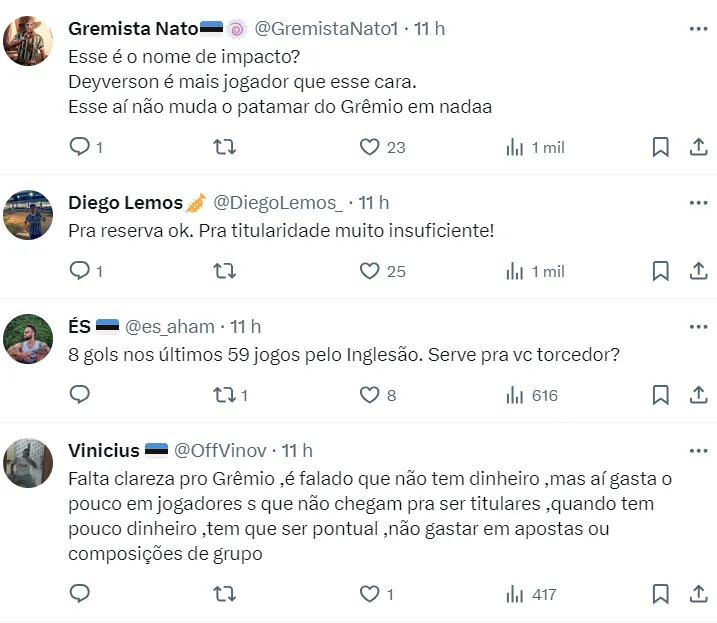717x623 pixels.
Task: Open more options for Gremista Nato's tweet
Action: coord(698,29)
